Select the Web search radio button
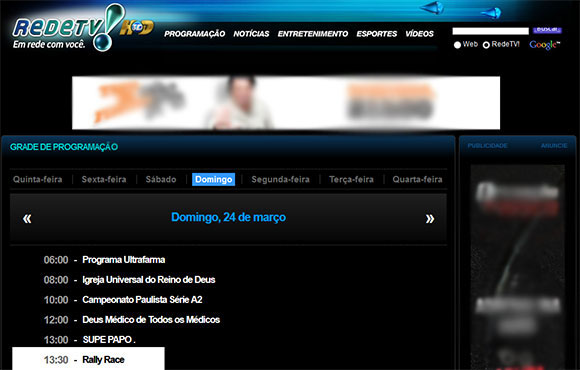This screenshot has width=580, height=370. click(458, 45)
